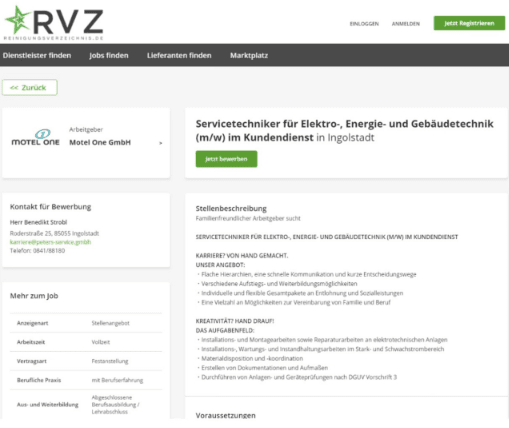
Task: Open Marktplatz menu item
Action: click(x=249, y=55)
